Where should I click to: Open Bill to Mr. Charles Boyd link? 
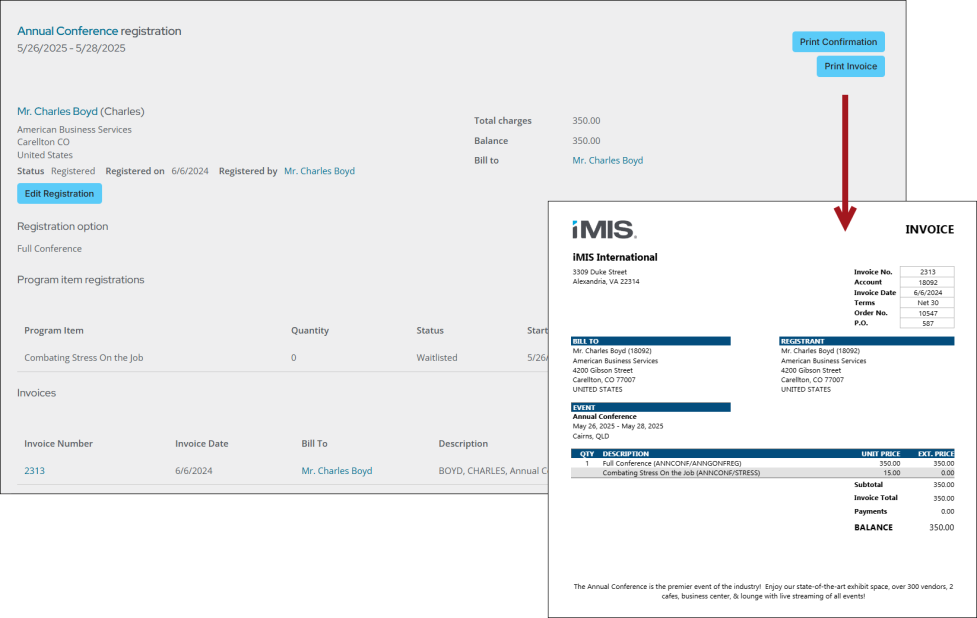click(608, 160)
